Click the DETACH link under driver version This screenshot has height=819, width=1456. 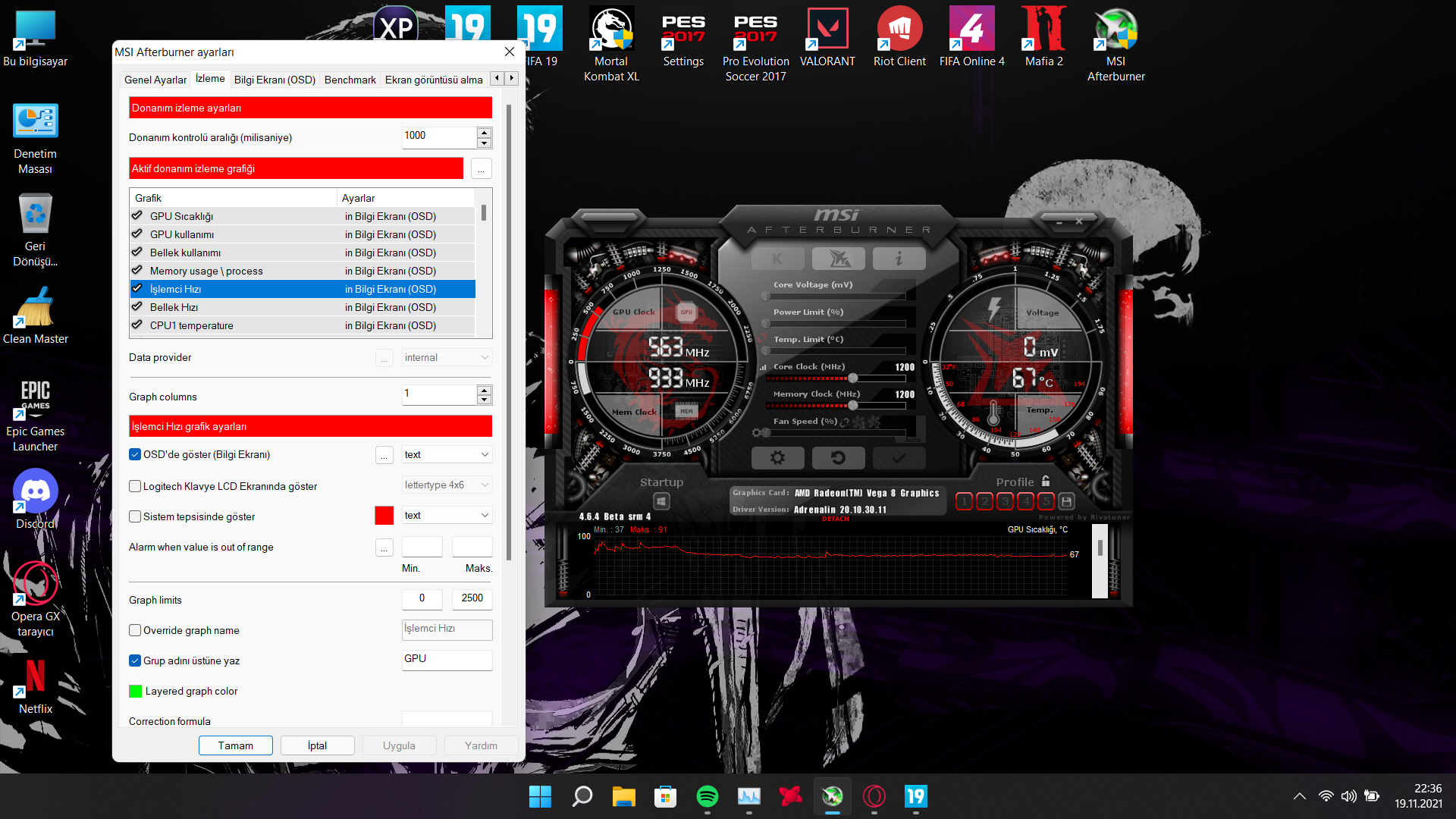coord(835,519)
